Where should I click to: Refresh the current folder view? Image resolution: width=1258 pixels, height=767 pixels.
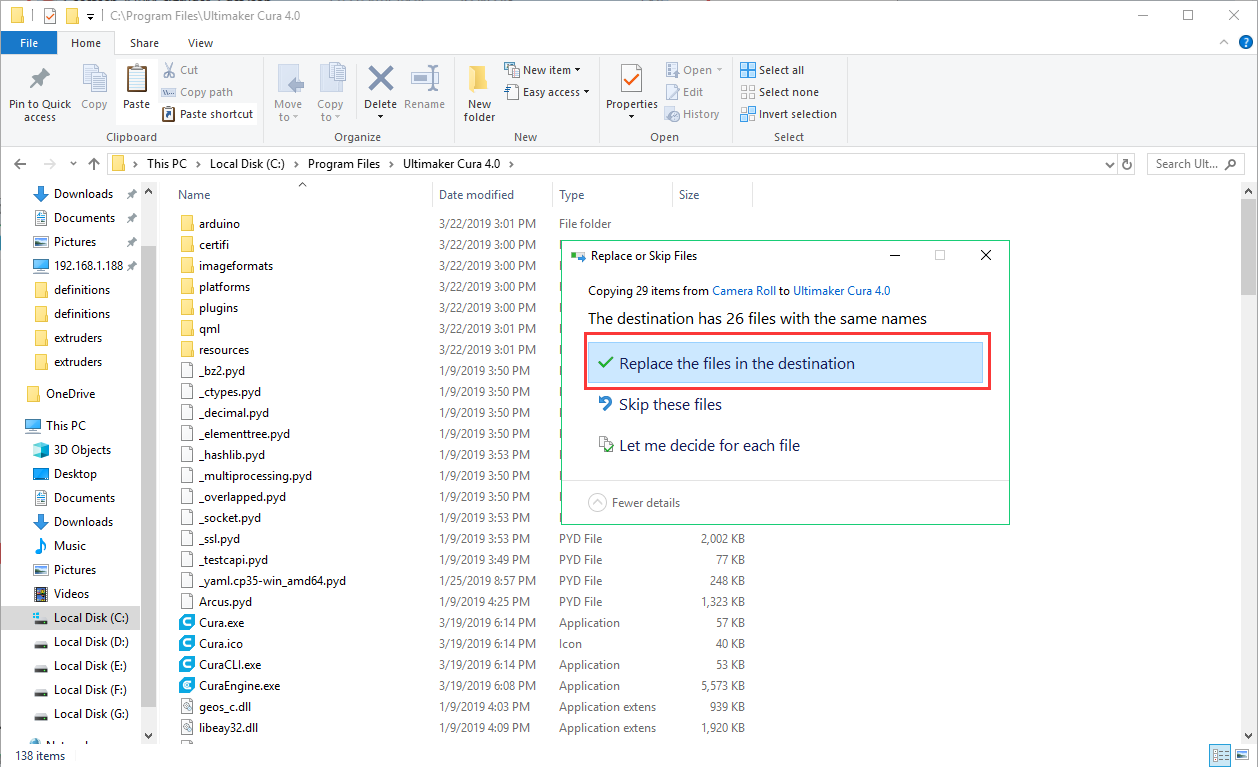click(1127, 164)
